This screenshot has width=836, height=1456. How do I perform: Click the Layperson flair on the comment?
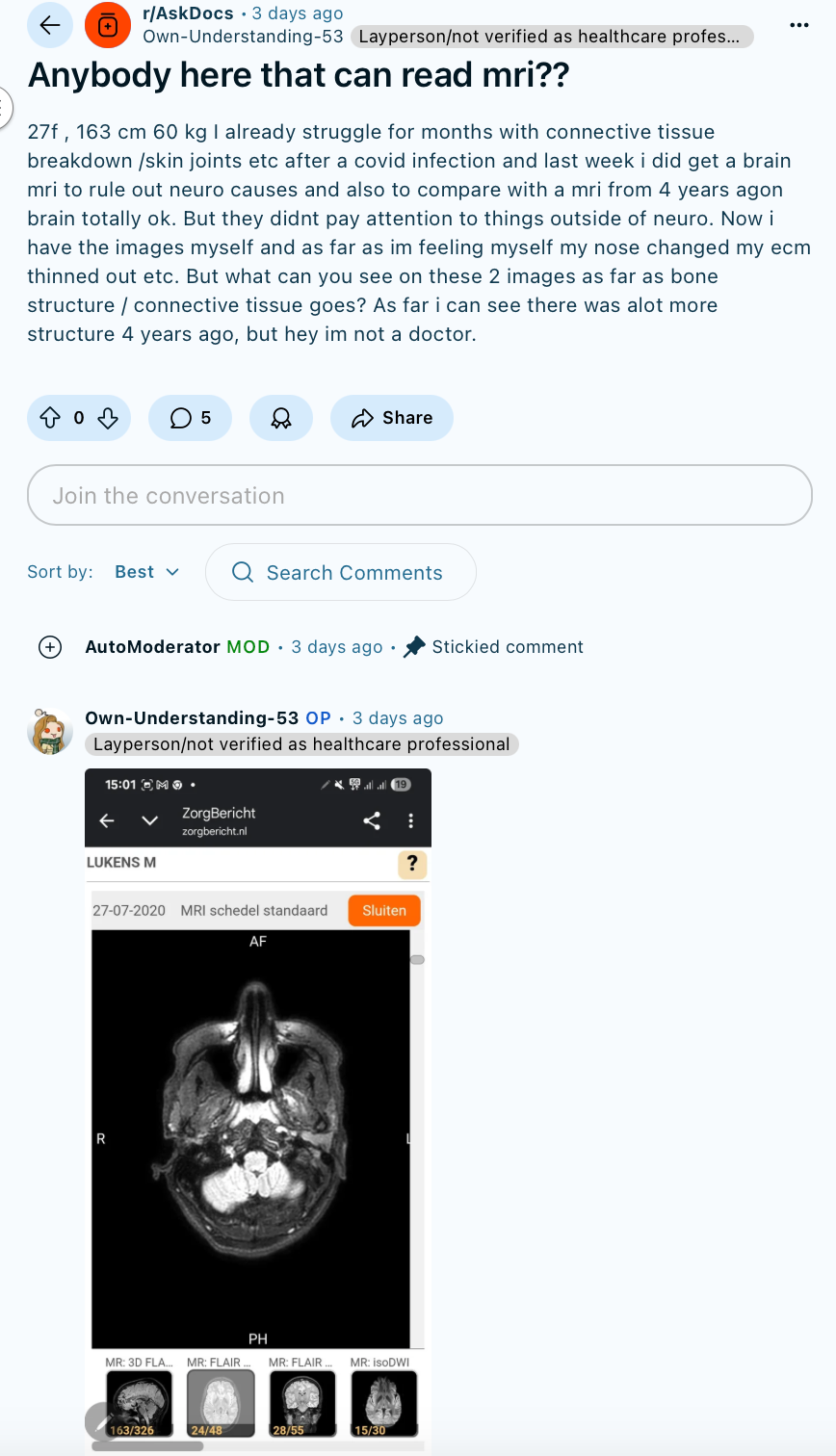[301, 744]
